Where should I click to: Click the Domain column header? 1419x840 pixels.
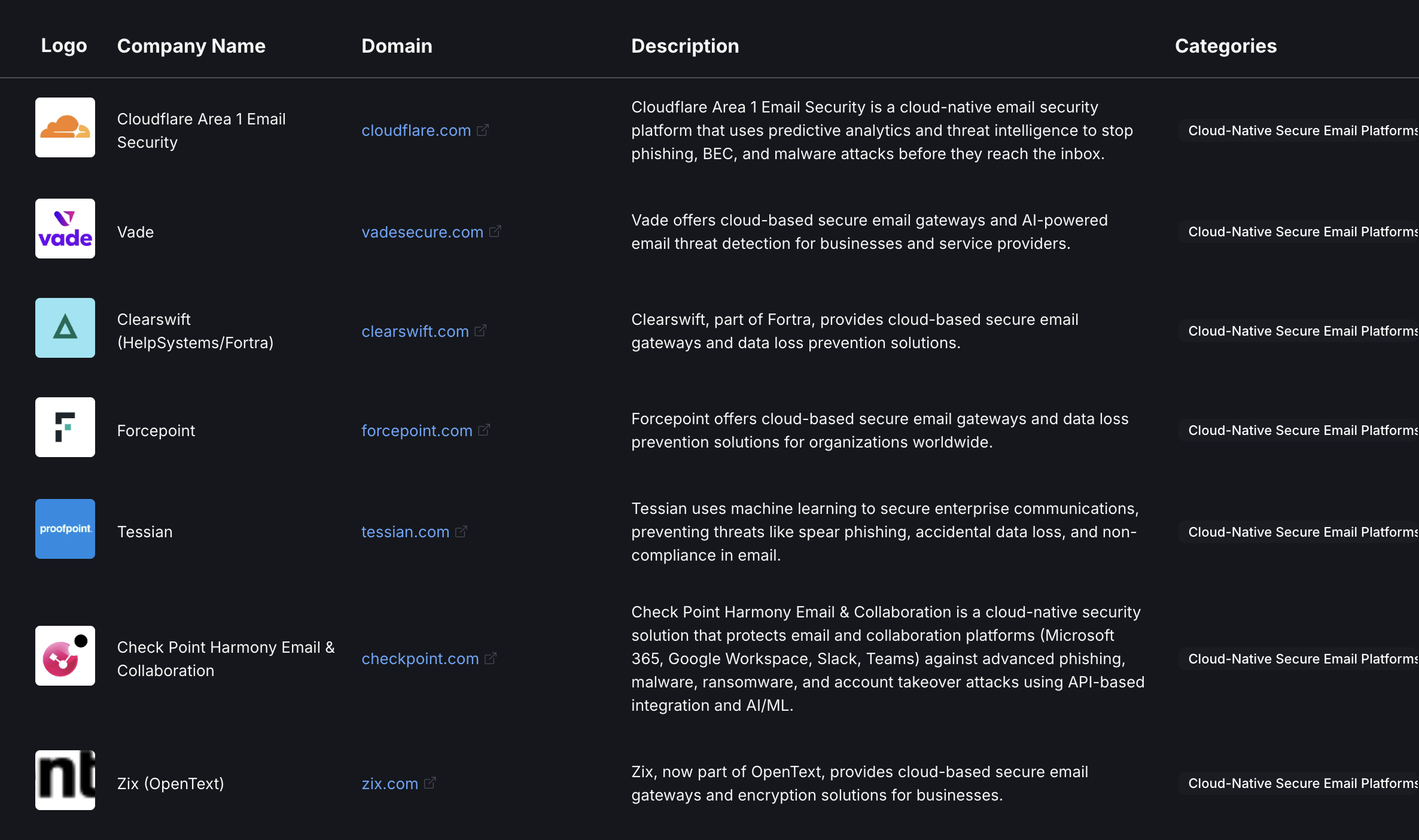point(397,46)
